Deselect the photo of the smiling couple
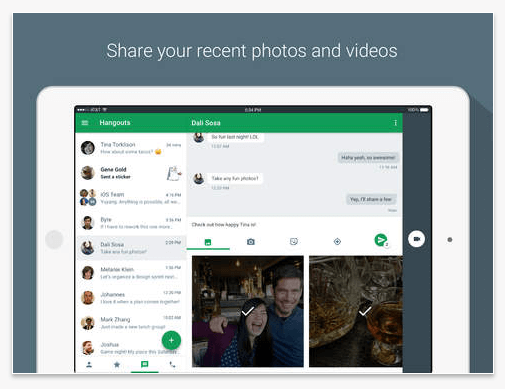 click(x=248, y=311)
